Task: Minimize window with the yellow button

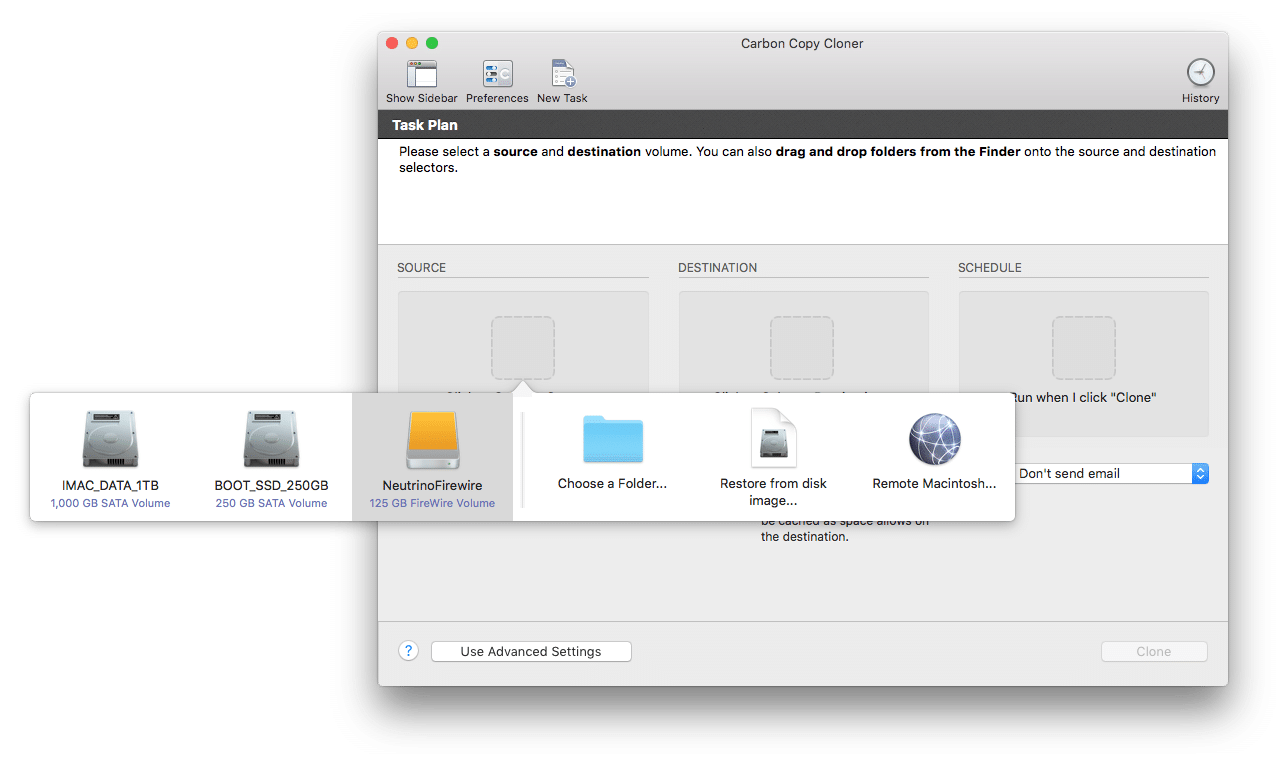Action: pyautogui.click(x=412, y=43)
